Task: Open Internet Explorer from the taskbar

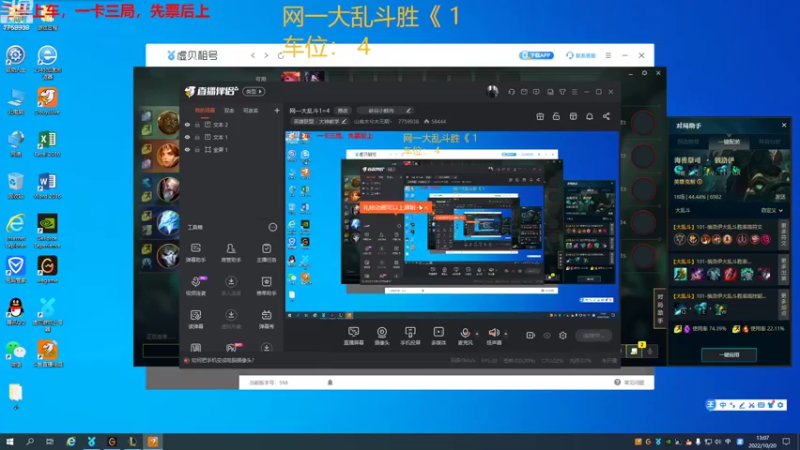Action: pos(71,441)
